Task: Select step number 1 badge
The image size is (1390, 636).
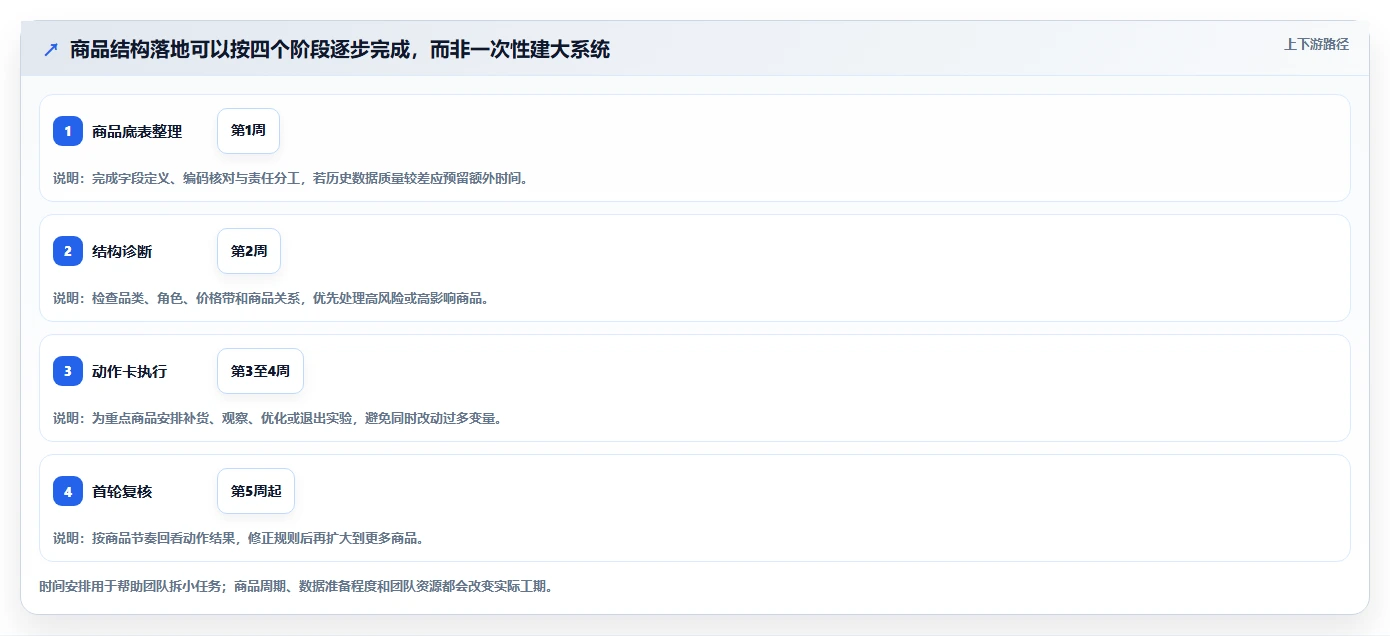Action: [68, 131]
